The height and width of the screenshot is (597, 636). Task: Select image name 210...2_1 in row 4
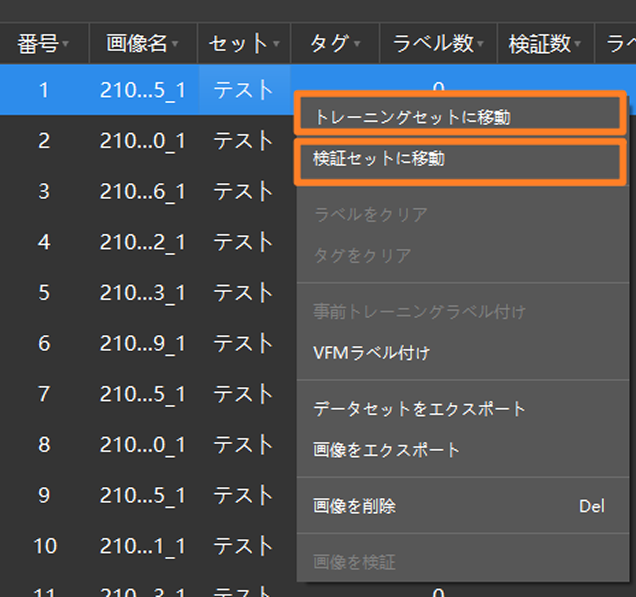coord(143,242)
